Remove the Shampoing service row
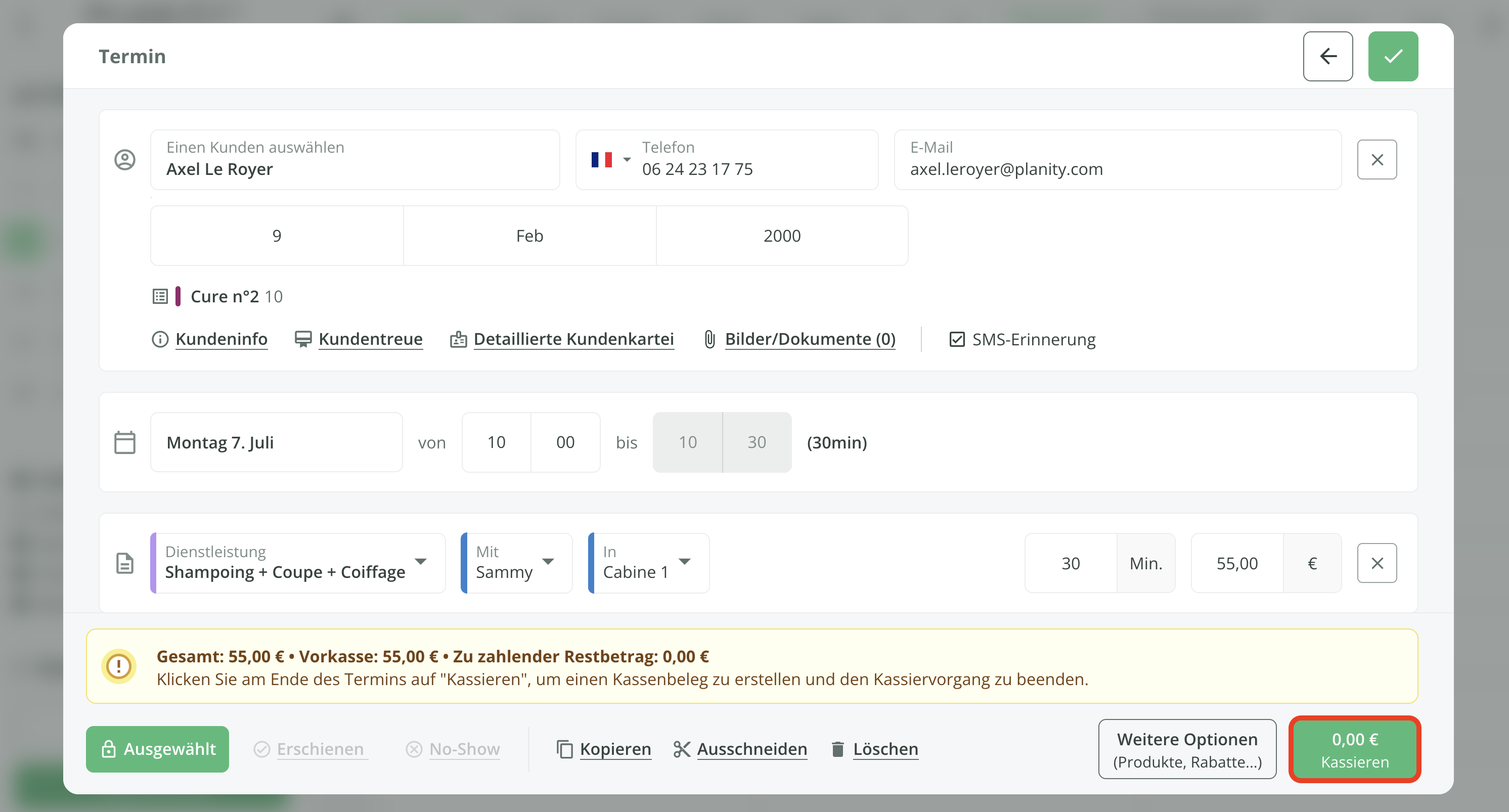The width and height of the screenshot is (1509, 812). pos(1377,563)
